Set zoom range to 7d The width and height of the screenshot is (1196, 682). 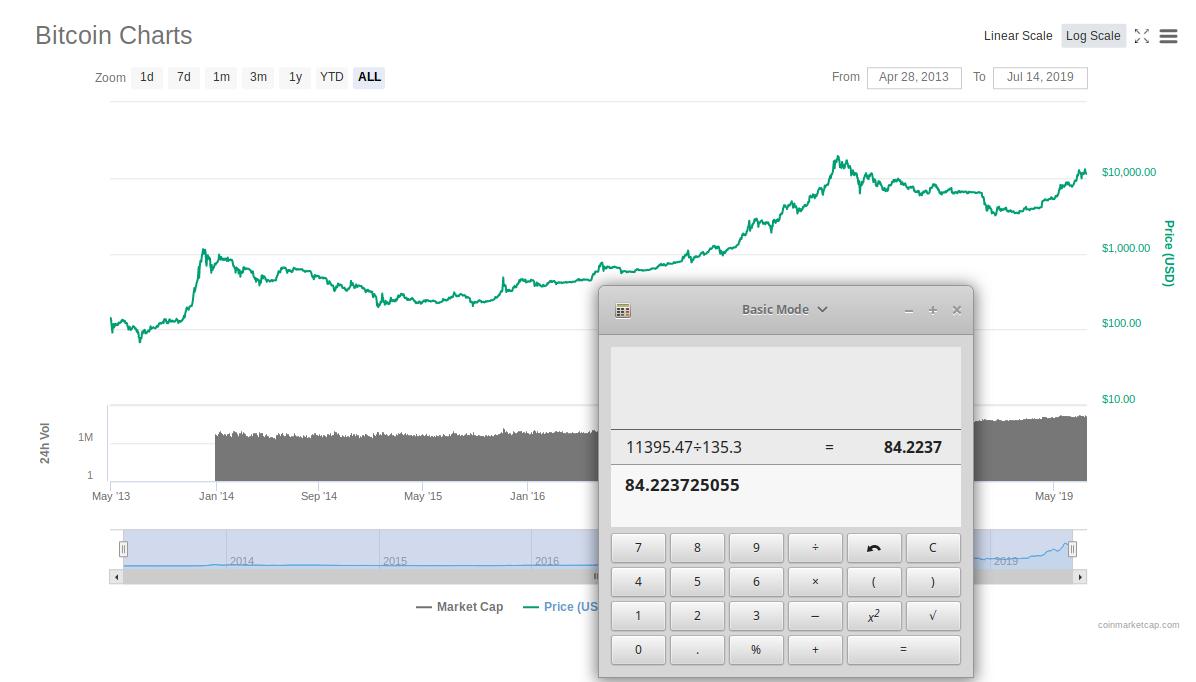tap(184, 77)
